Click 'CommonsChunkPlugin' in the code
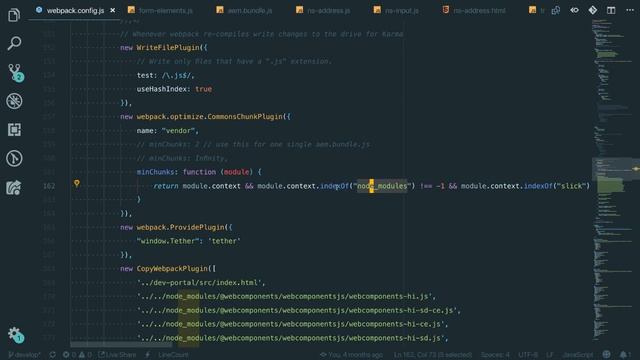640x360 pixels. click(245, 117)
